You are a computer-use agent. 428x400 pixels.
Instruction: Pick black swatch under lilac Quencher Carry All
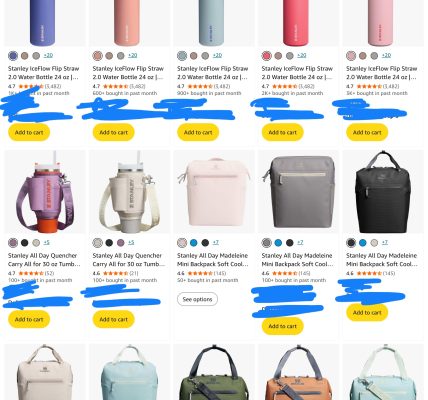coord(25,243)
